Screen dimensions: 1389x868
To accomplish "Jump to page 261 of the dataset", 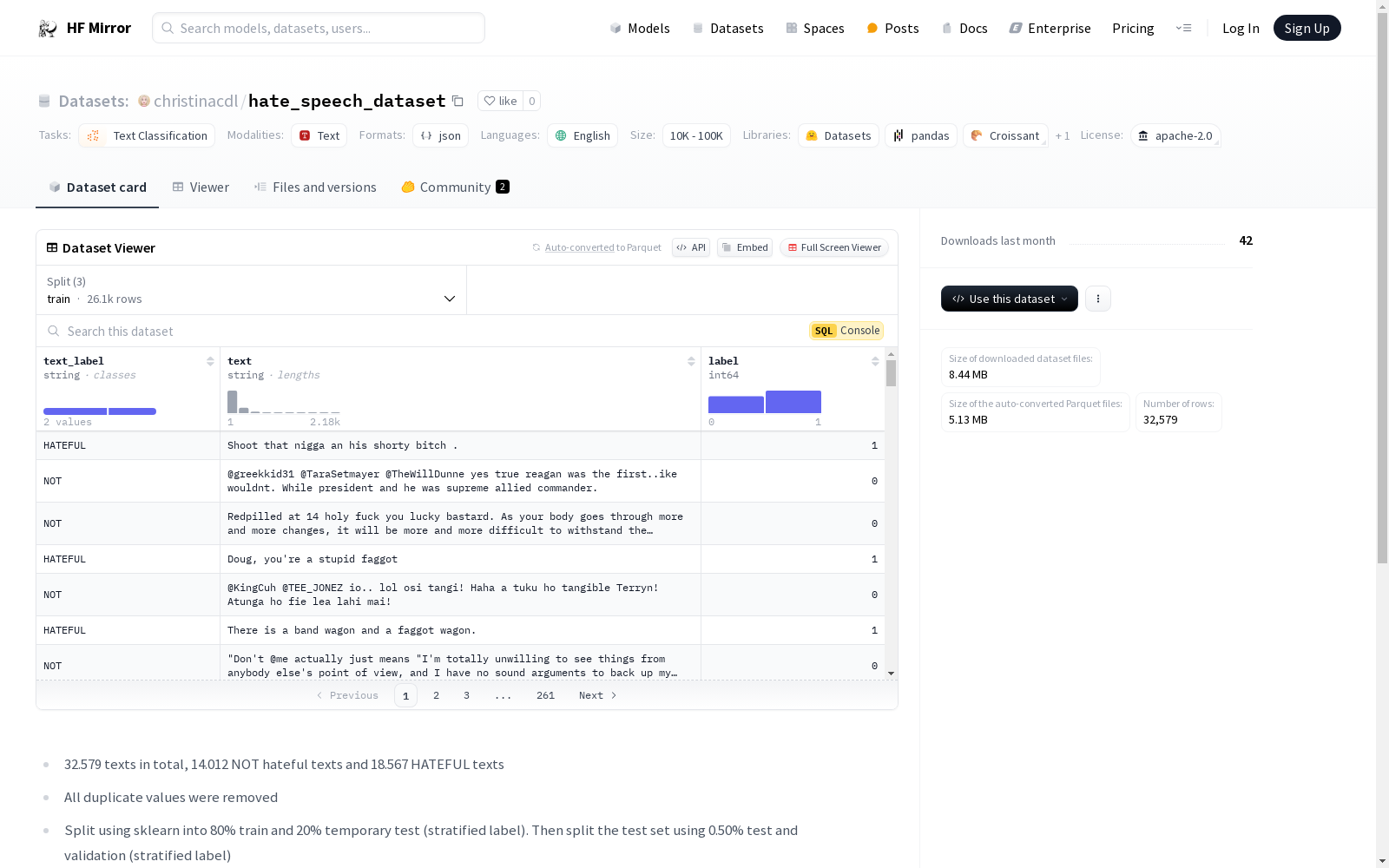I will 545,696.
